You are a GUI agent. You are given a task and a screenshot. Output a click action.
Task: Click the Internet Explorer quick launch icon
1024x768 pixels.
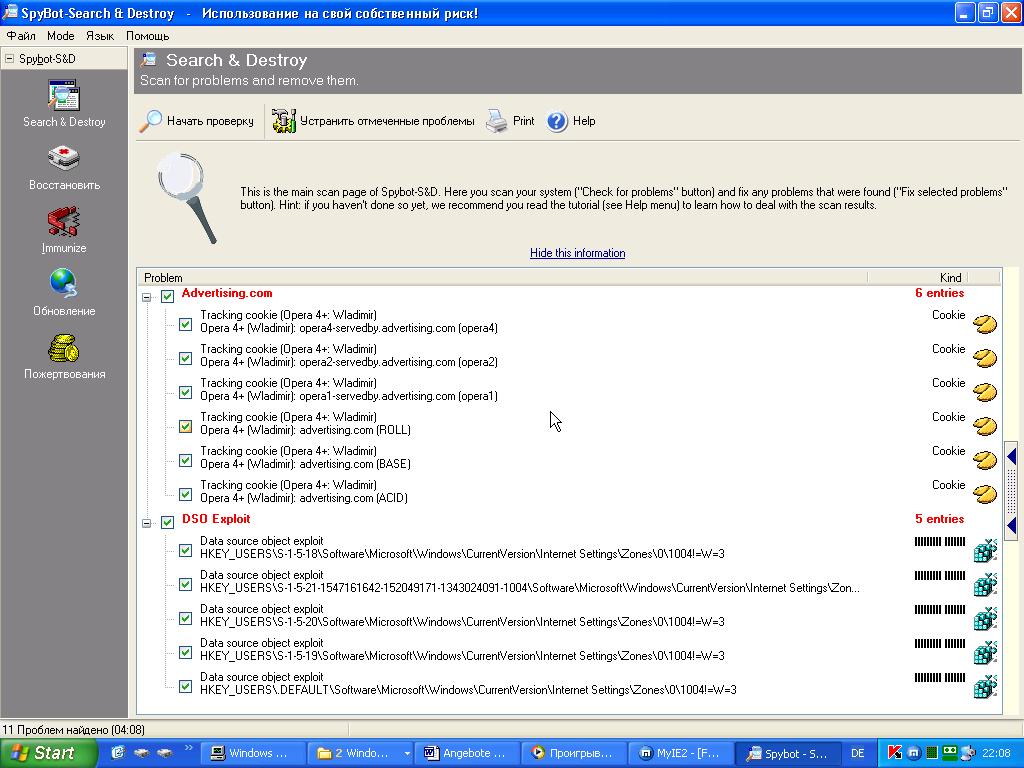click(118, 753)
